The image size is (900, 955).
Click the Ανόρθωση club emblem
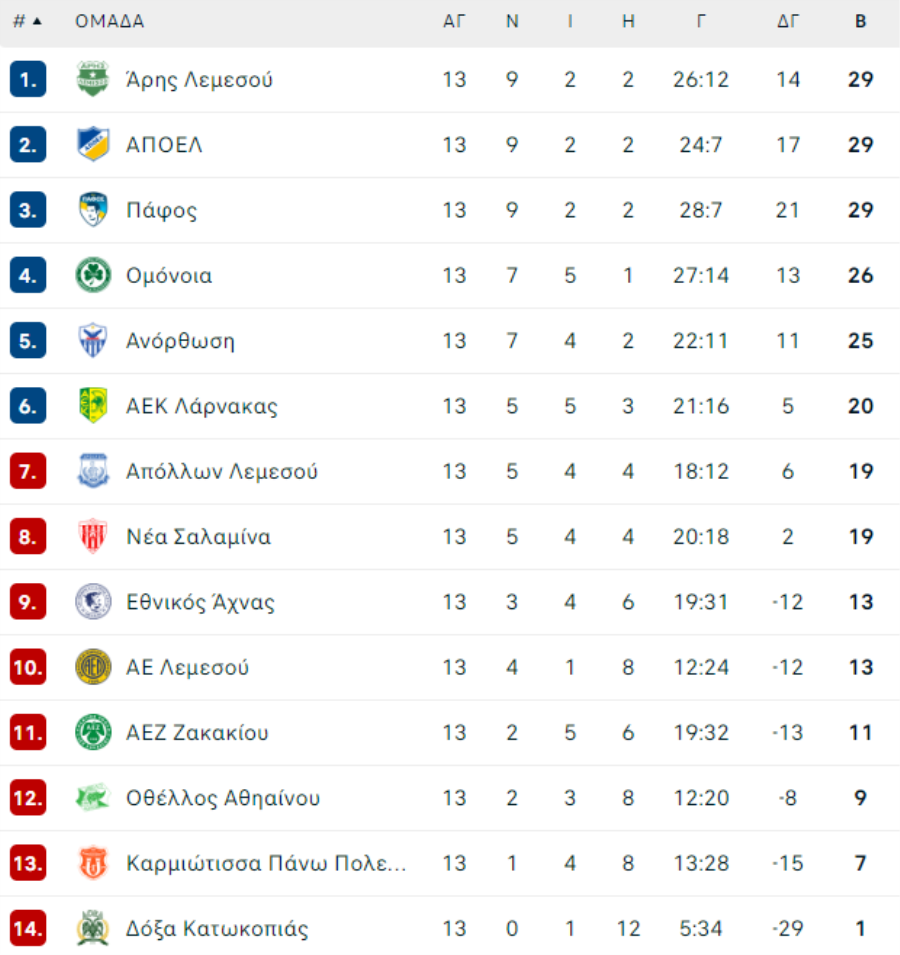(x=93, y=340)
